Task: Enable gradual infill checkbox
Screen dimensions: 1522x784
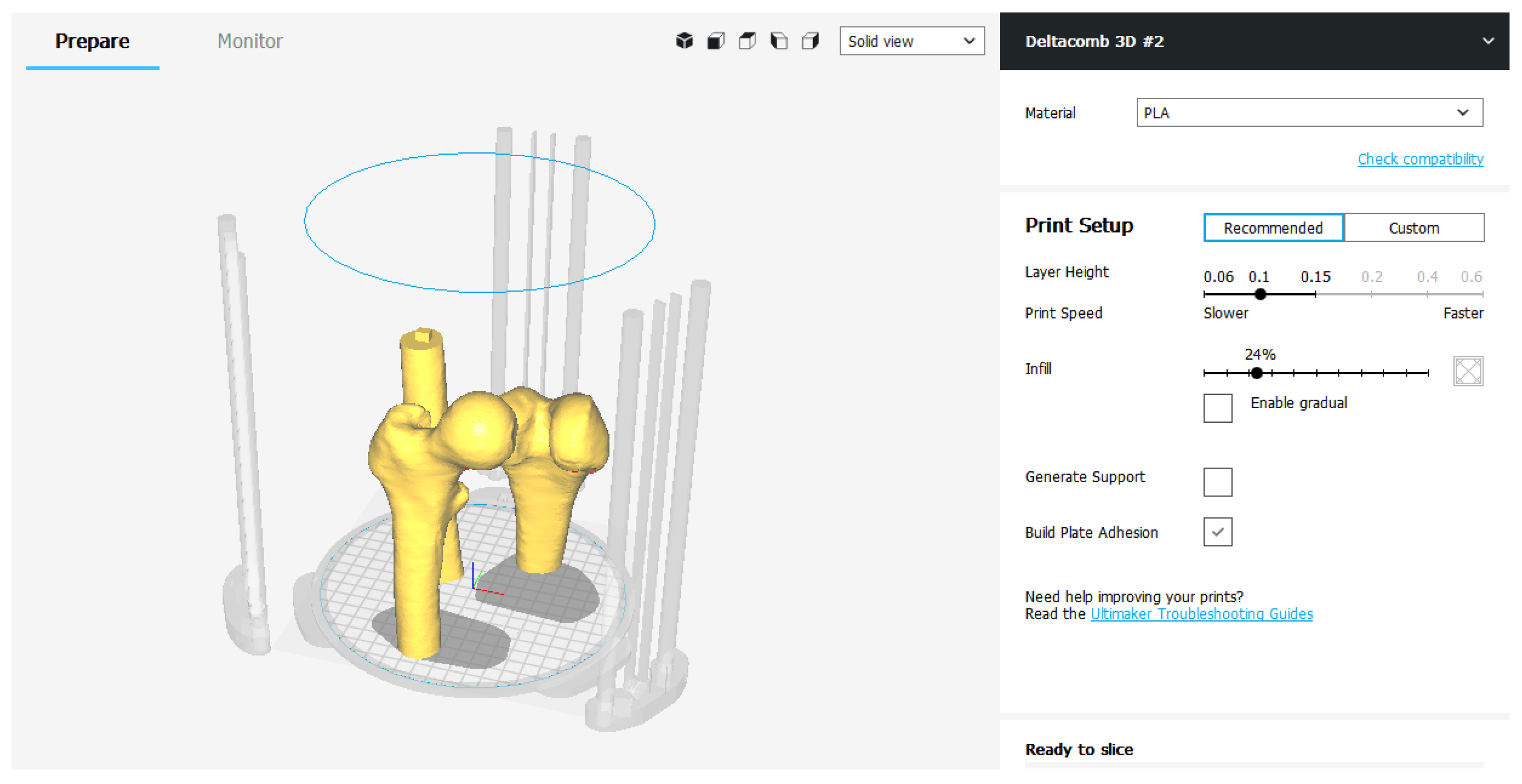Action: coord(1217,408)
